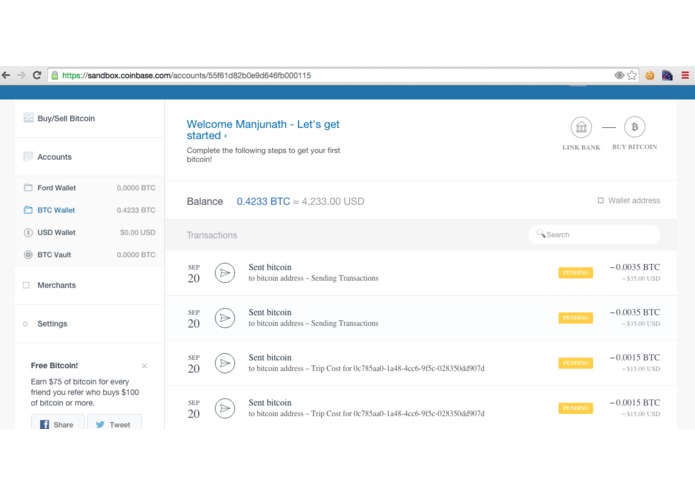Click Pending badge on first Trip Cost row
Viewport: 695px width, 494px height.
[575, 363]
